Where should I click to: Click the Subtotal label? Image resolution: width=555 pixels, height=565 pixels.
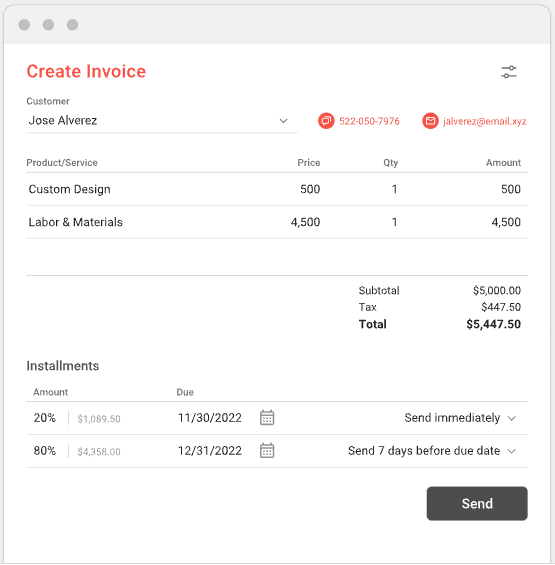pos(379,290)
